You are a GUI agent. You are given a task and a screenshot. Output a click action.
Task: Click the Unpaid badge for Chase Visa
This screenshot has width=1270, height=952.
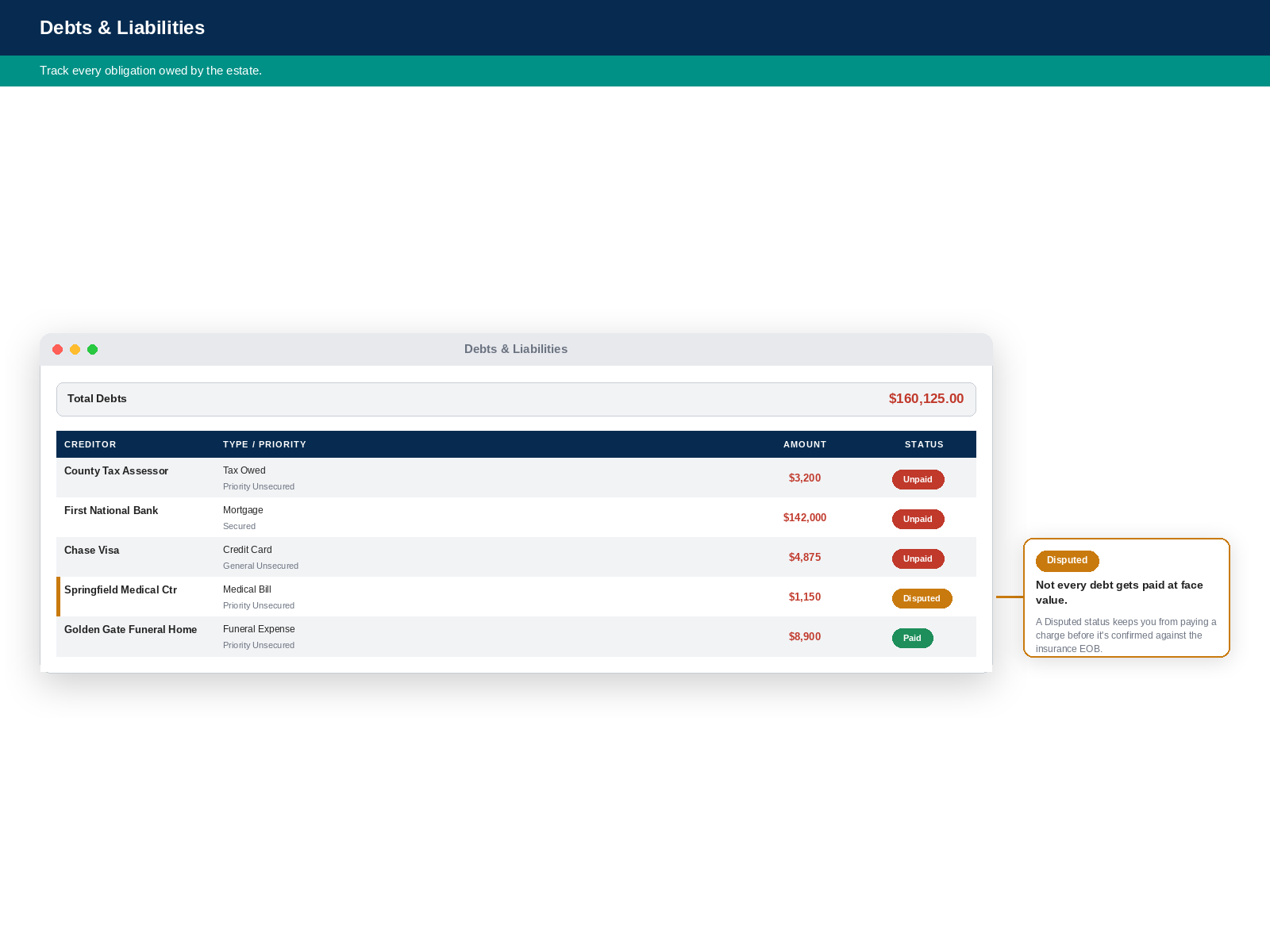tap(918, 559)
